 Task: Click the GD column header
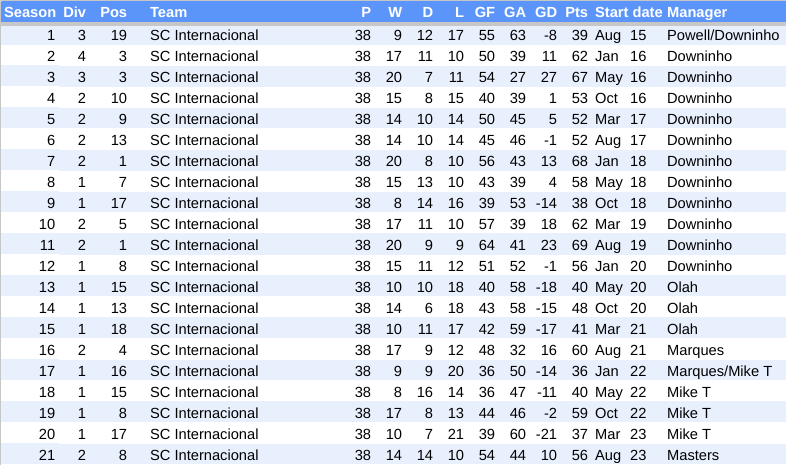(545, 12)
